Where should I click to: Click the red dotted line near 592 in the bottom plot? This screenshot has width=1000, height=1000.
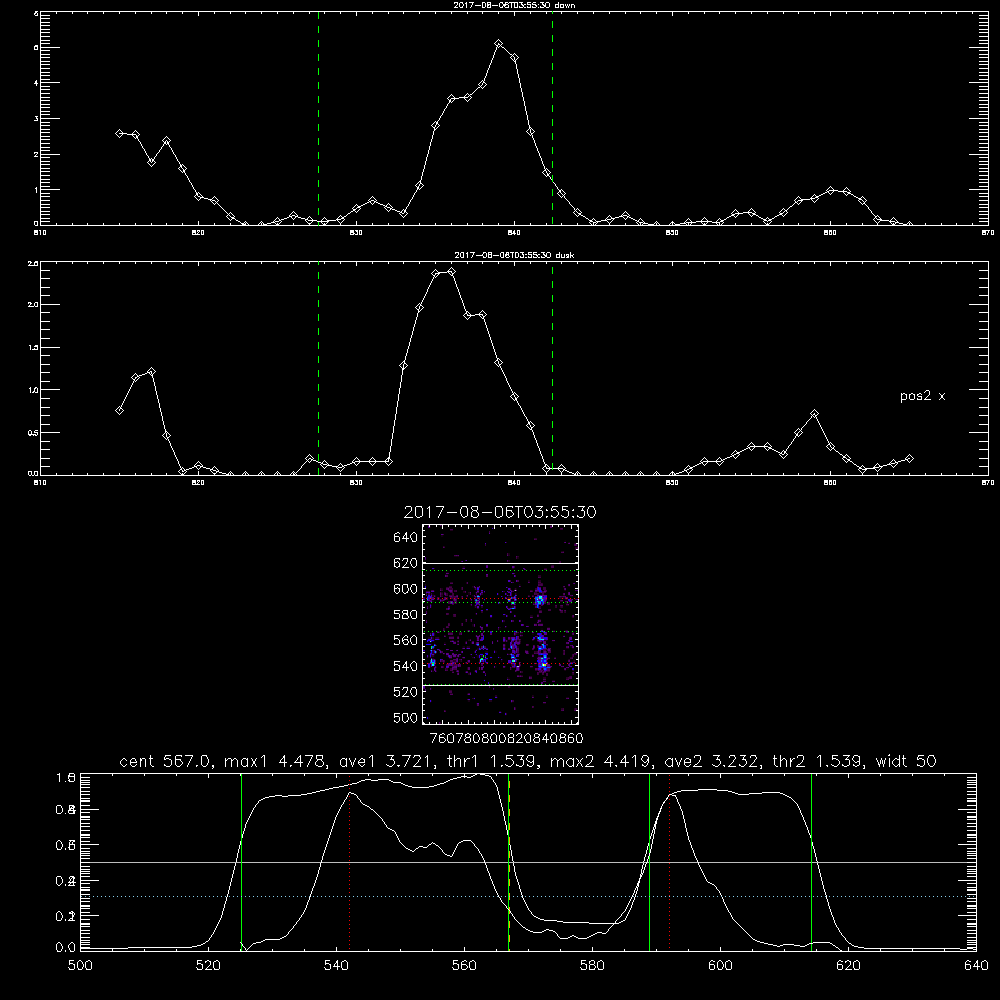pyautogui.click(x=669, y=862)
